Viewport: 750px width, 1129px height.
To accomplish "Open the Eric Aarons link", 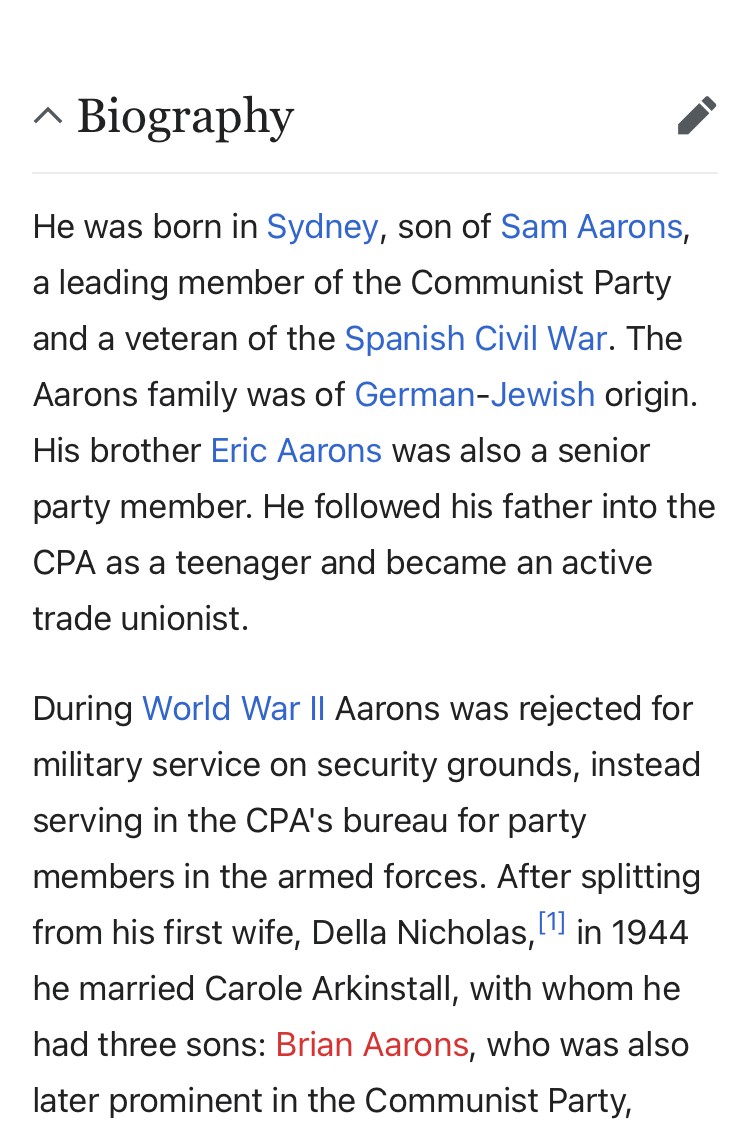I will (x=296, y=451).
